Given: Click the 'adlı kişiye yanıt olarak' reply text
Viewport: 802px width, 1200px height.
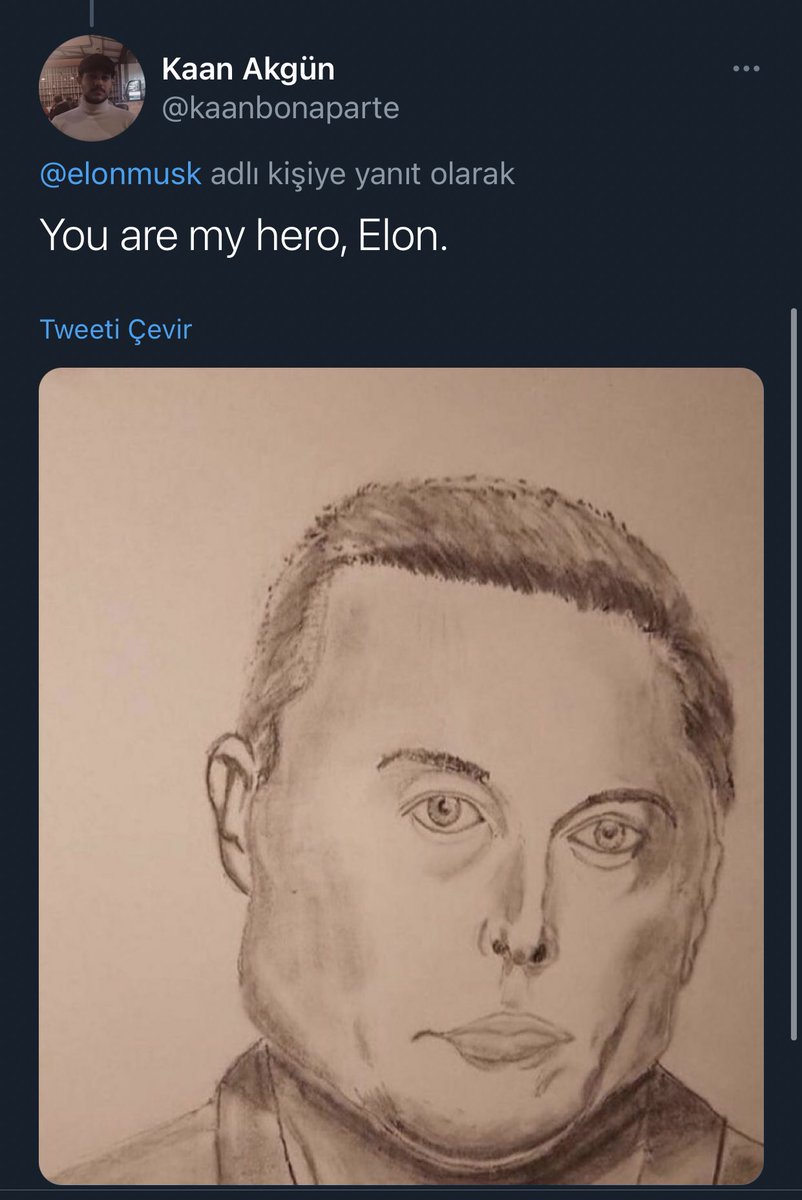Looking at the screenshot, I should 362,174.
